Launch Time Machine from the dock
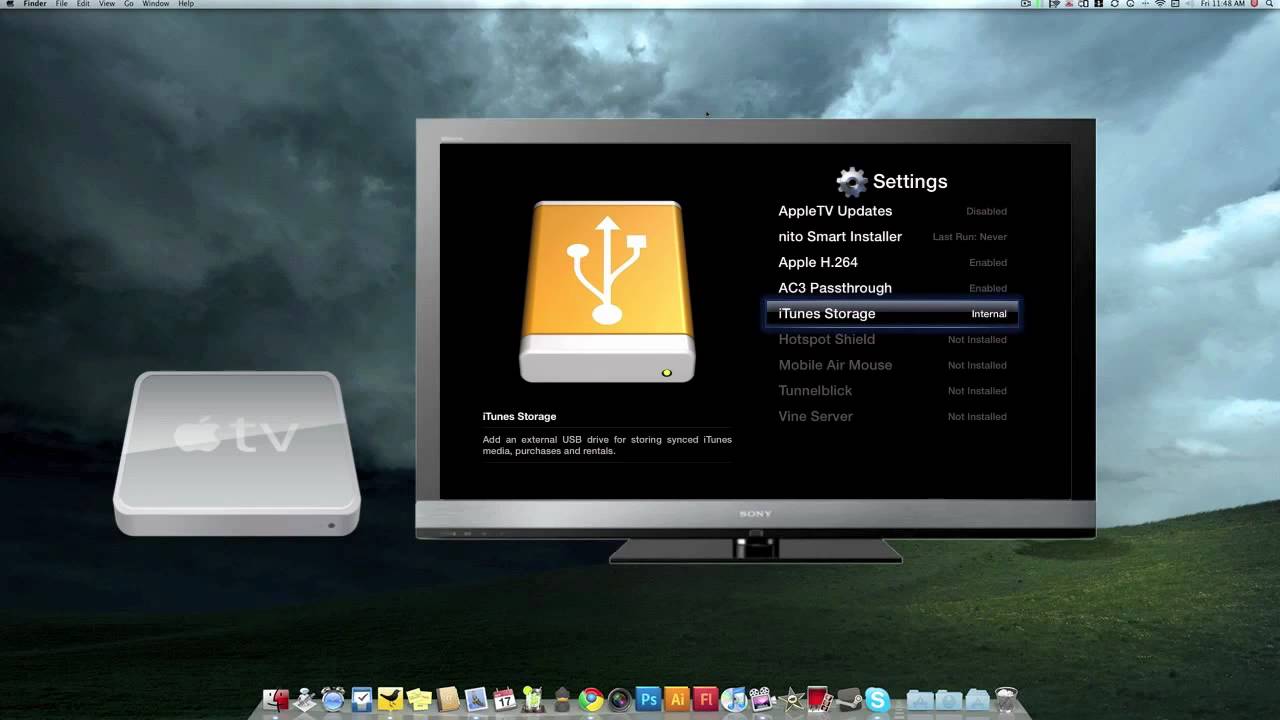 332,700
